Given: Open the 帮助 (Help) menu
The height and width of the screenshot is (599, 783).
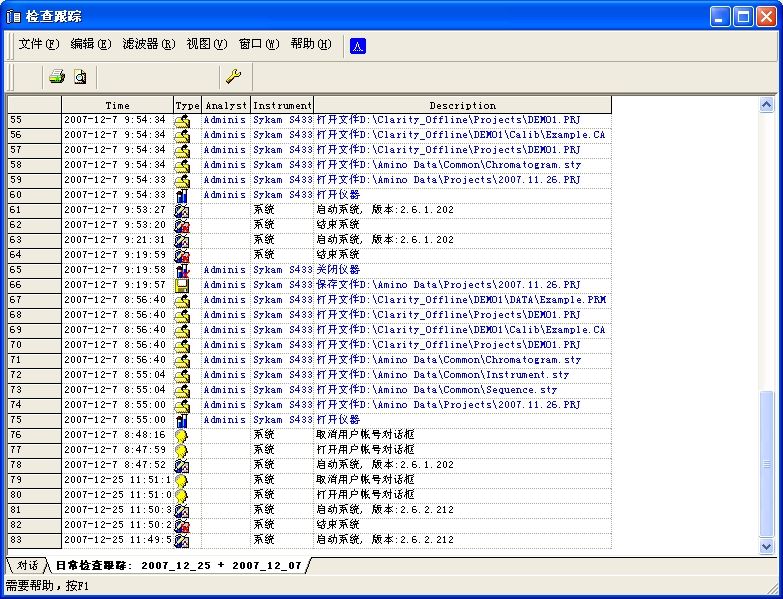Looking at the screenshot, I should [x=310, y=44].
